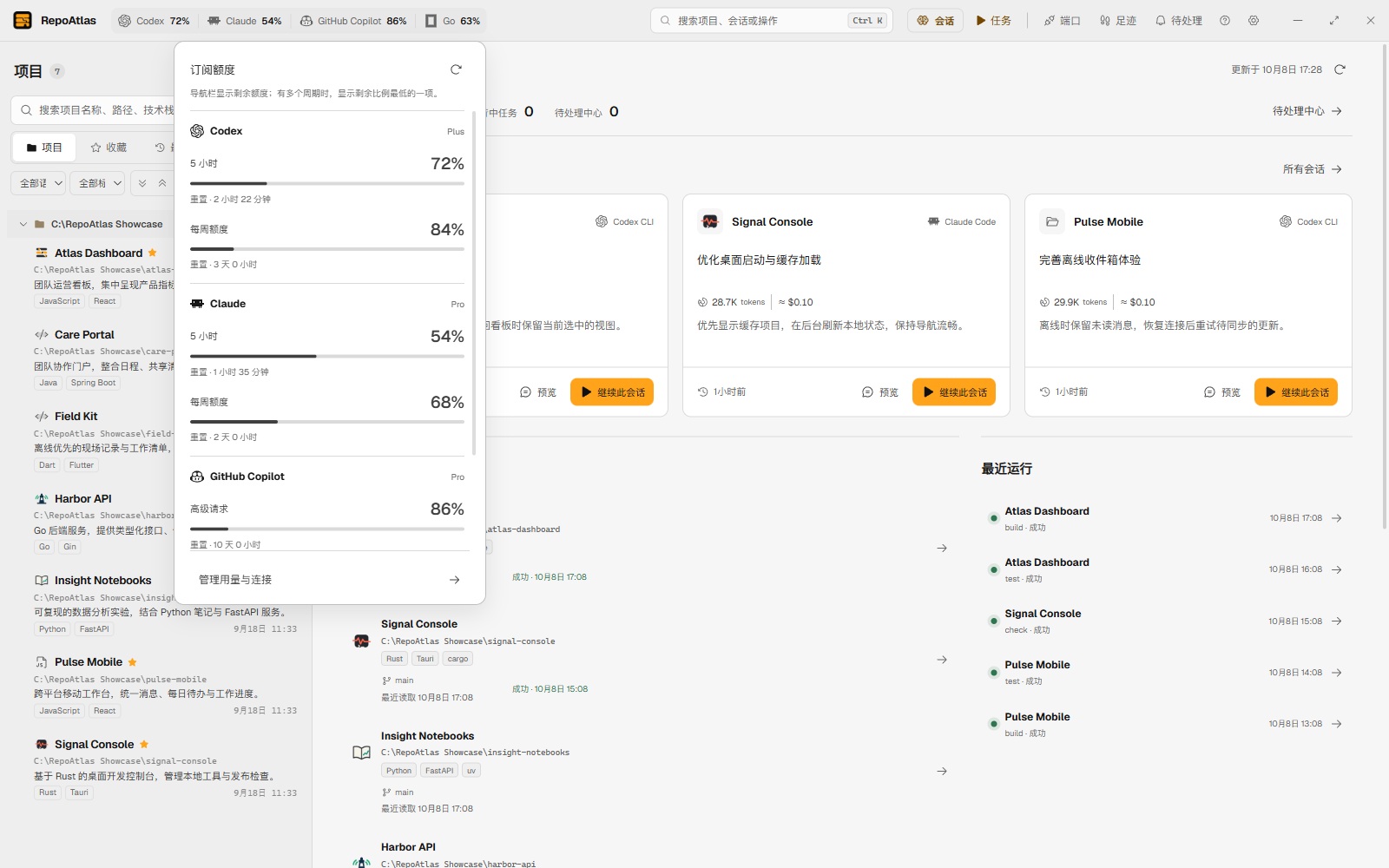Preview the Pulse Mobile session
Viewport: 1389px width, 868px height.
point(1221,392)
